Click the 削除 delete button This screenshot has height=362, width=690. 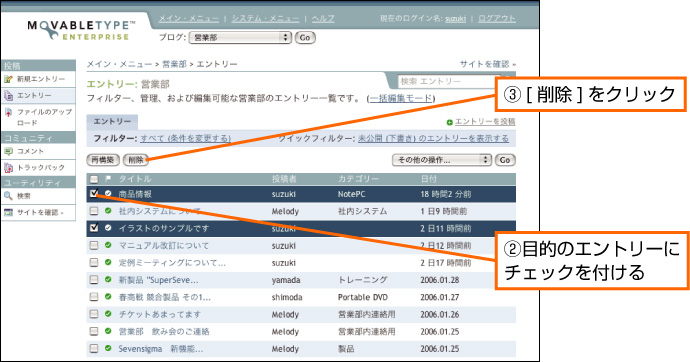136,160
